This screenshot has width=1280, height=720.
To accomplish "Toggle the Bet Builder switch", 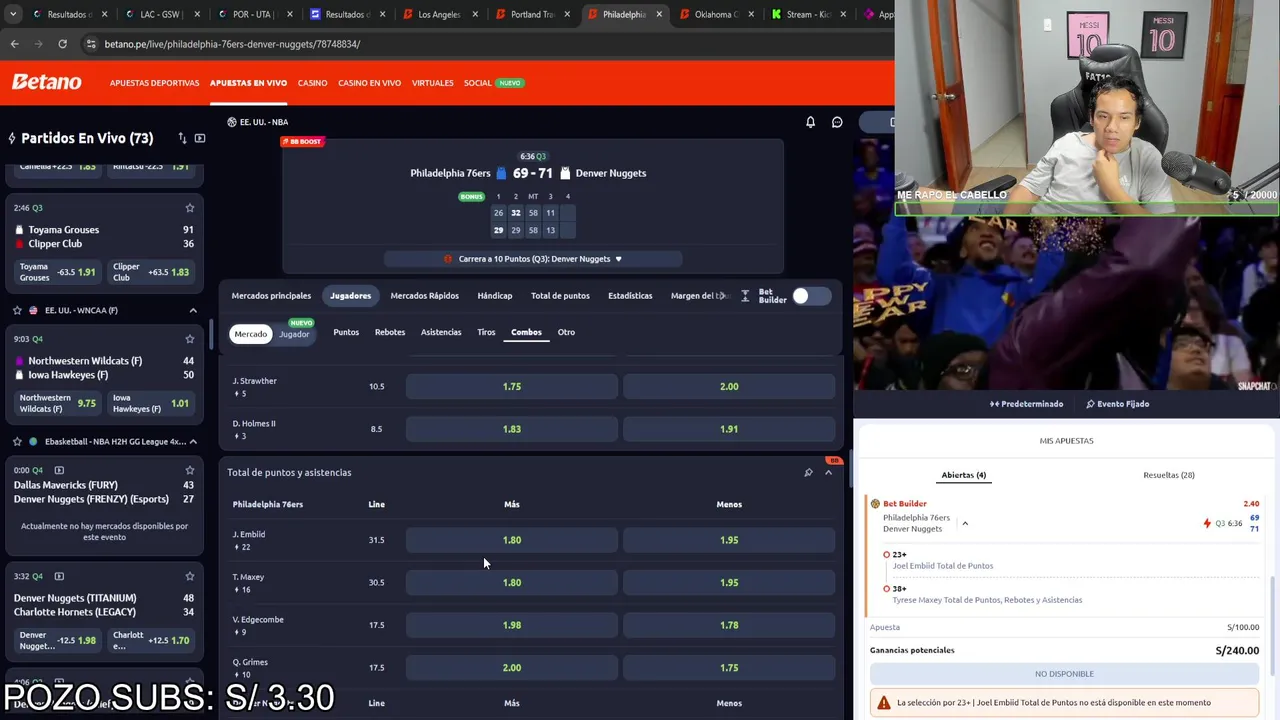I will coord(811,296).
